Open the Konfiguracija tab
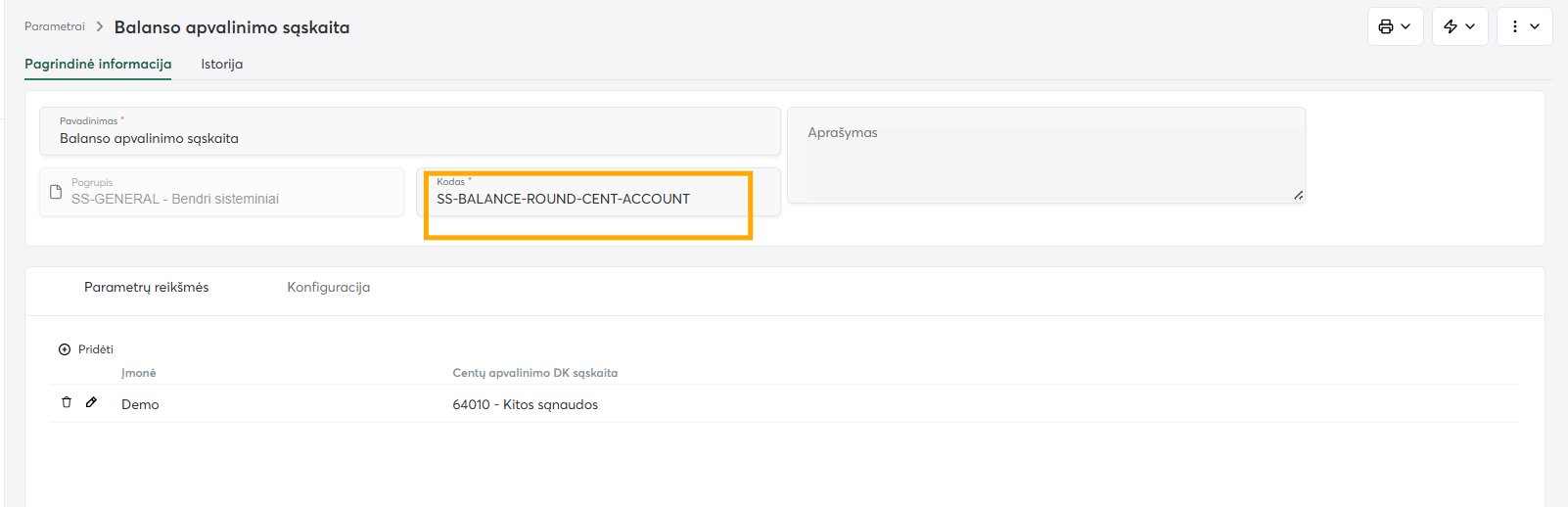The image size is (1568, 507). pos(328,287)
